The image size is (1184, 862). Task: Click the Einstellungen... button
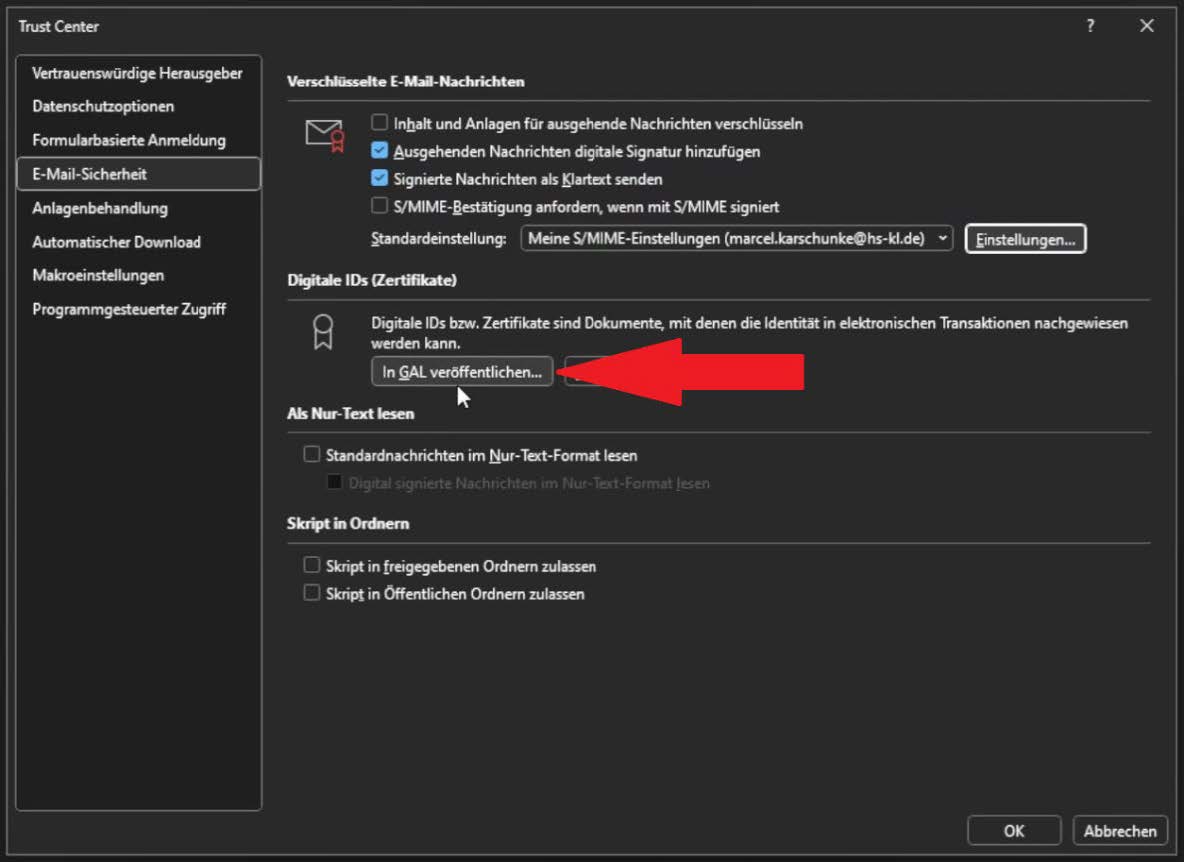[1025, 239]
